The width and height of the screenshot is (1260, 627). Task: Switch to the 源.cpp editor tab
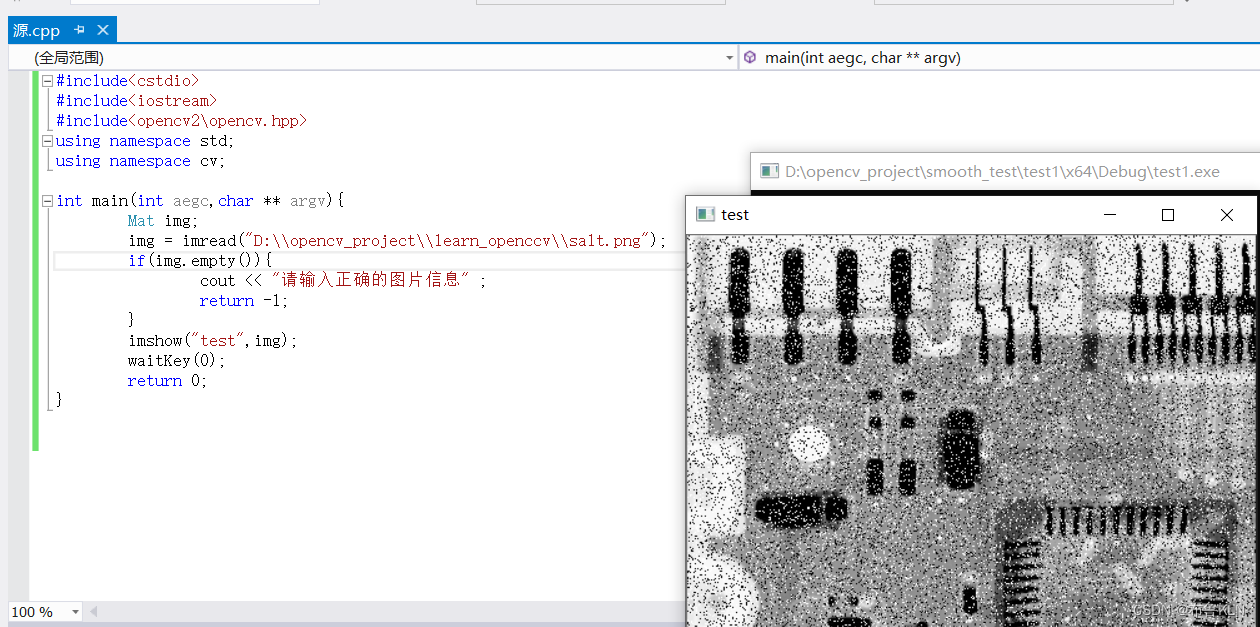[35, 30]
